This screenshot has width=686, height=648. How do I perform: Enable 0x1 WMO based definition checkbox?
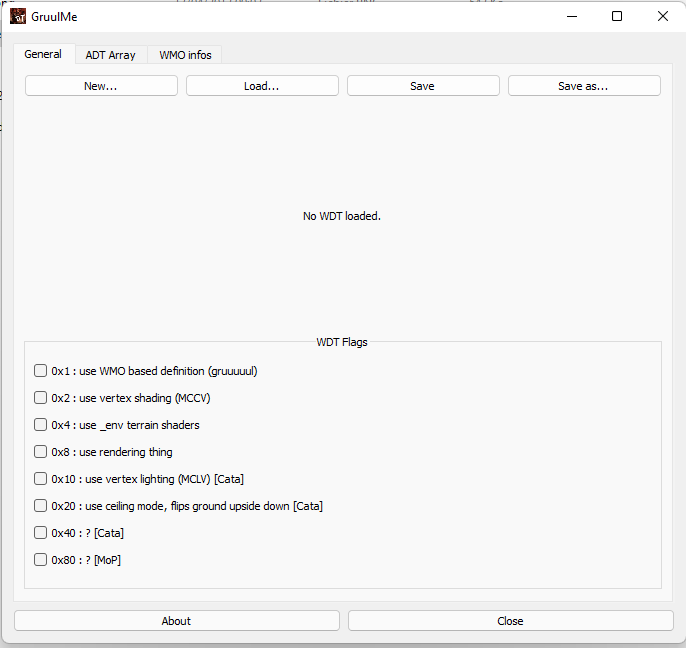coord(41,371)
